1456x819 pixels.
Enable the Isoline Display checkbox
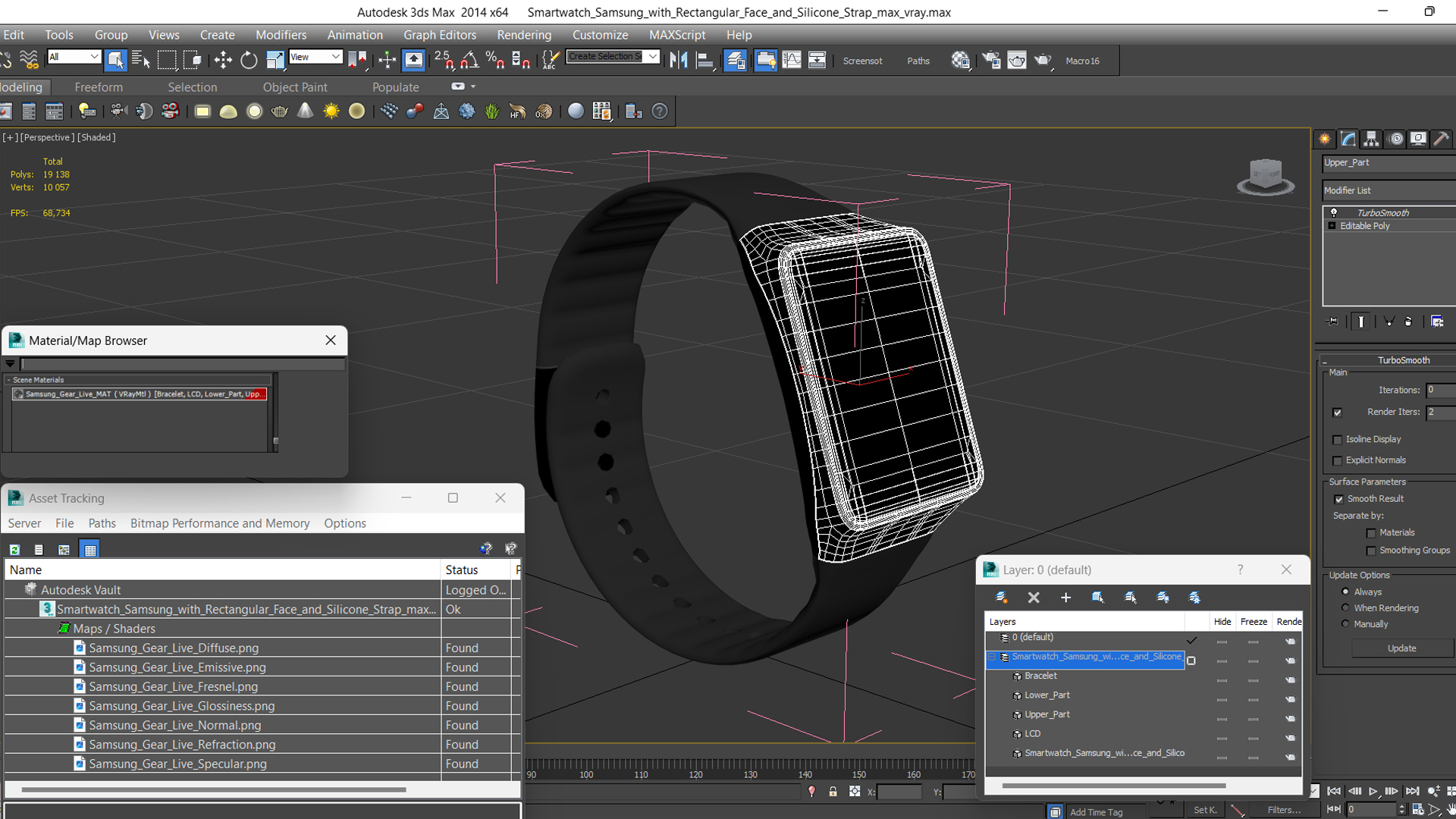[x=1338, y=440]
